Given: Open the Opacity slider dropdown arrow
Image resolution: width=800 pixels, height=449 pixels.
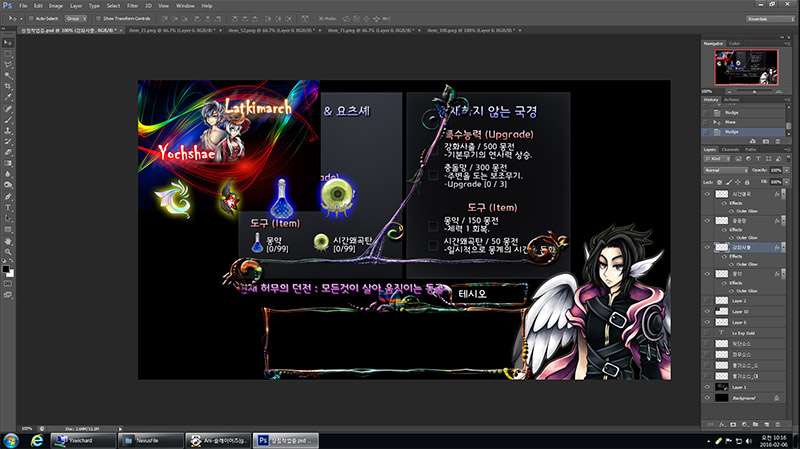Looking at the screenshot, I should pos(787,170).
